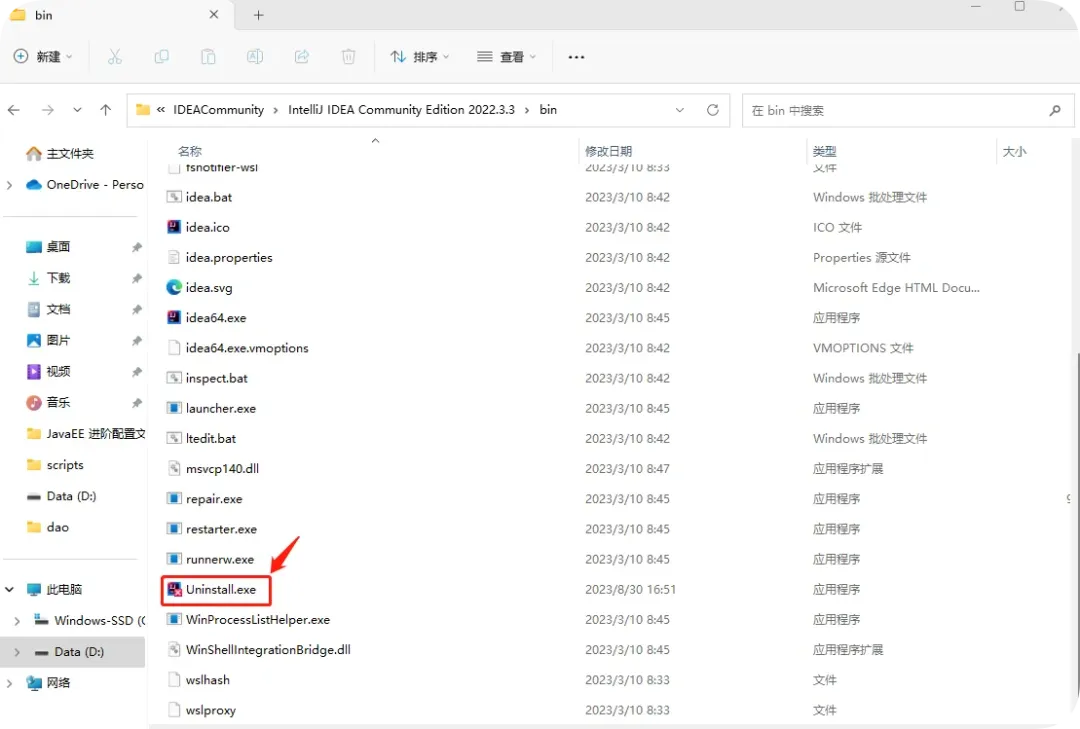Screen dimensions: 1080x729
Task: Collapse the 此电脑 (This PC) node
Action: 10,589
